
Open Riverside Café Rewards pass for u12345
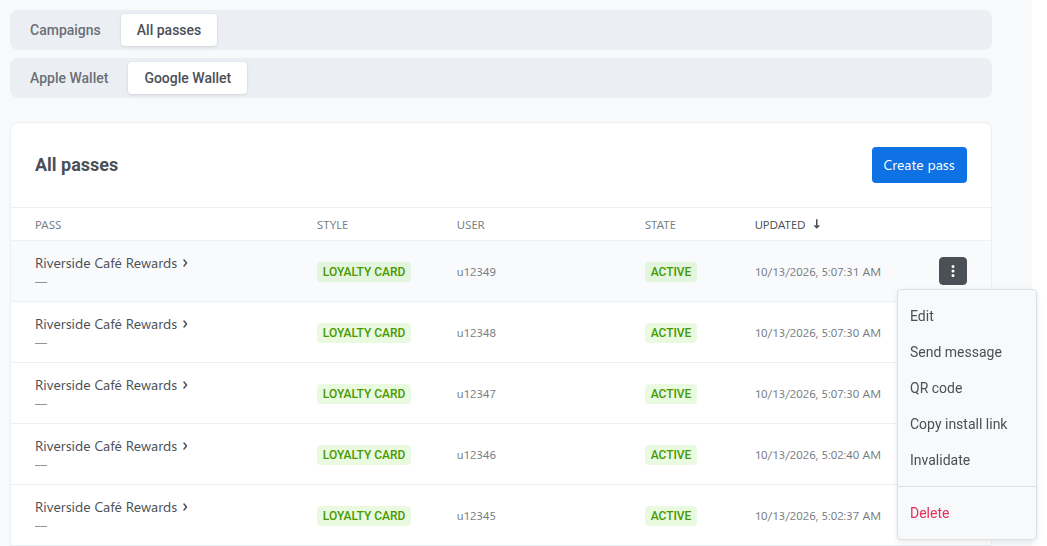click(x=112, y=507)
